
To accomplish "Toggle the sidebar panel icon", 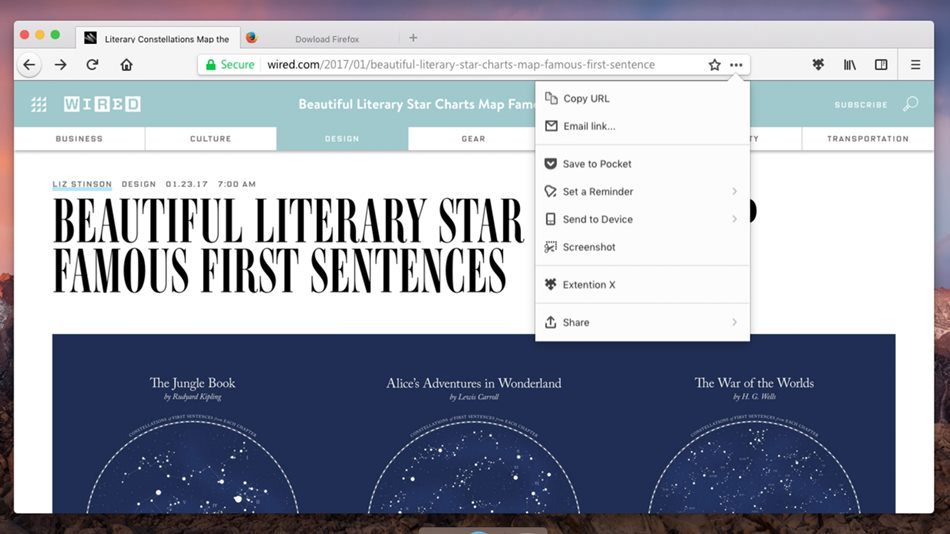I will tap(881, 65).
